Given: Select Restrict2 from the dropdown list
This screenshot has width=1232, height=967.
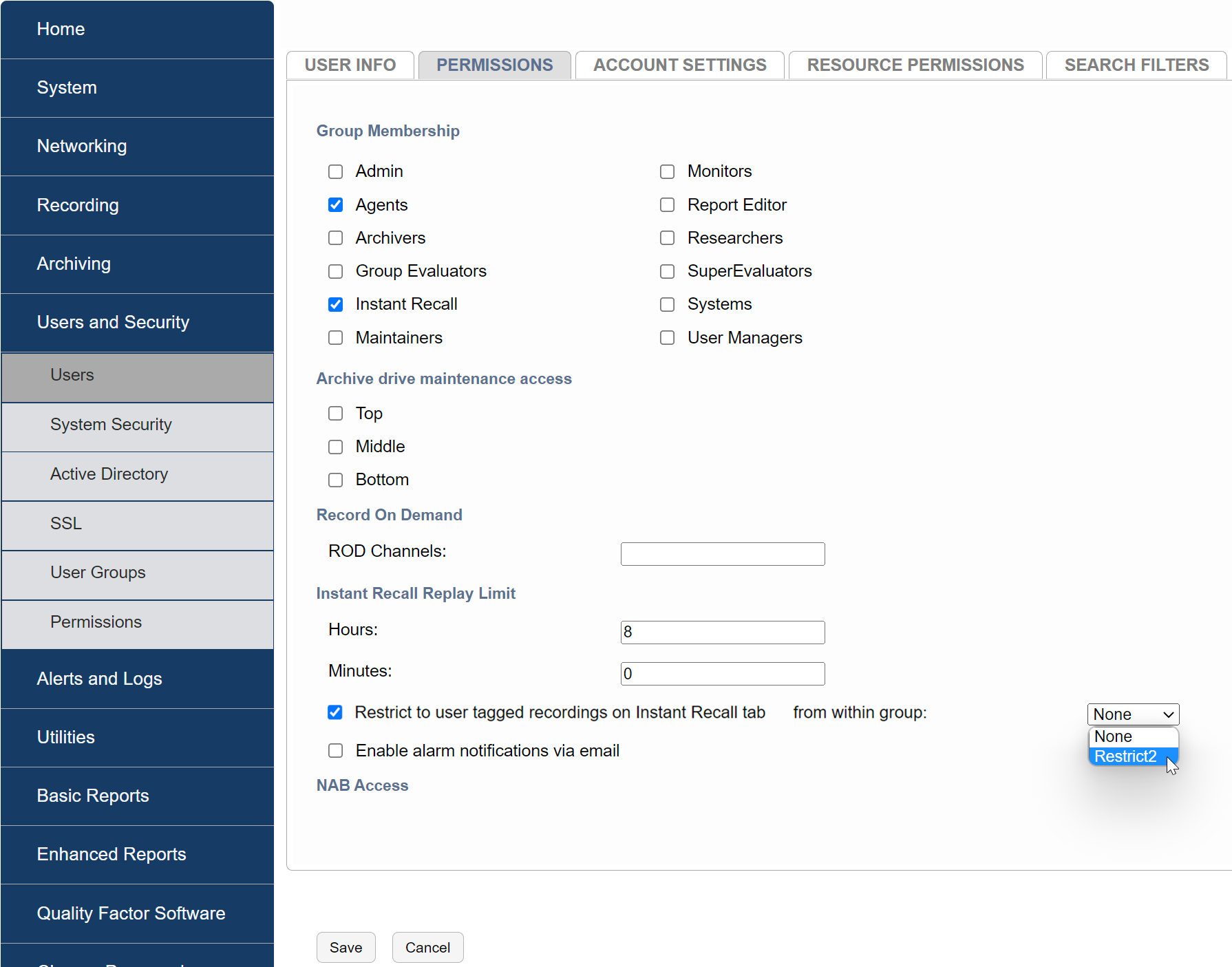Looking at the screenshot, I should [1125, 756].
